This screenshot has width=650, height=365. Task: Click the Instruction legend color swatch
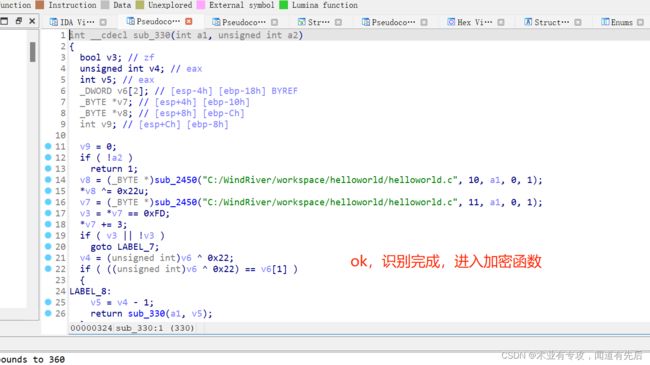click(39, 5)
